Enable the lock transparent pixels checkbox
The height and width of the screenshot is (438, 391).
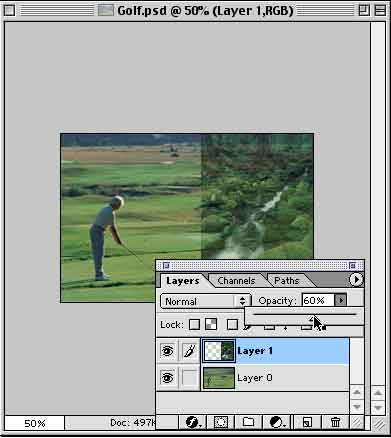pyautogui.click(x=194, y=324)
